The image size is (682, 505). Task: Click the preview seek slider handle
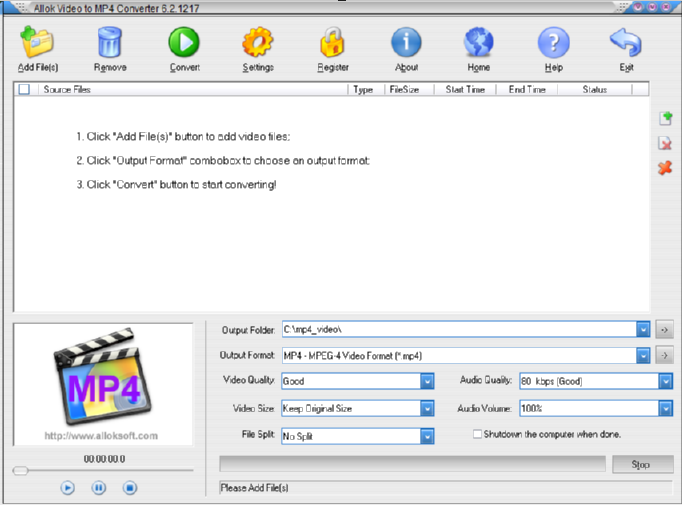(x=20, y=471)
